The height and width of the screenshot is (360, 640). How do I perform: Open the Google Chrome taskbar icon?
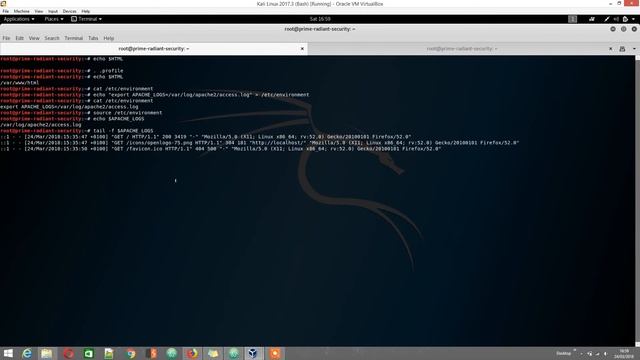coord(131,353)
